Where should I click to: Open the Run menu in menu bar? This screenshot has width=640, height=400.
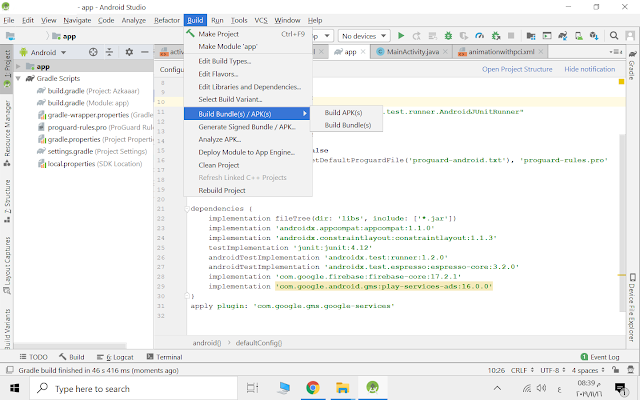217,20
